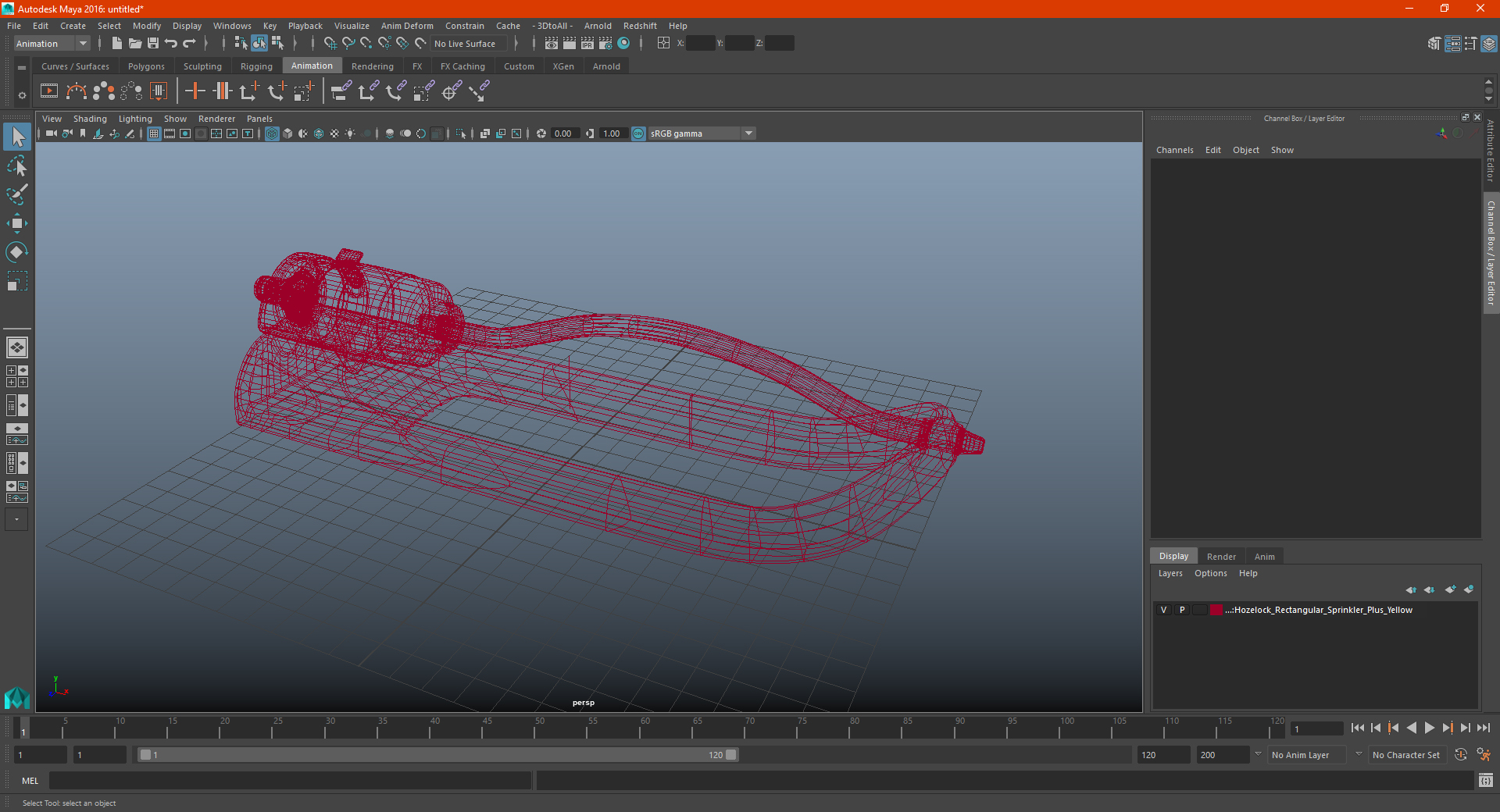Play the animation forward
Image resolution: width=1500 pixels, height=812 pixels.
tap(1429, 728)
